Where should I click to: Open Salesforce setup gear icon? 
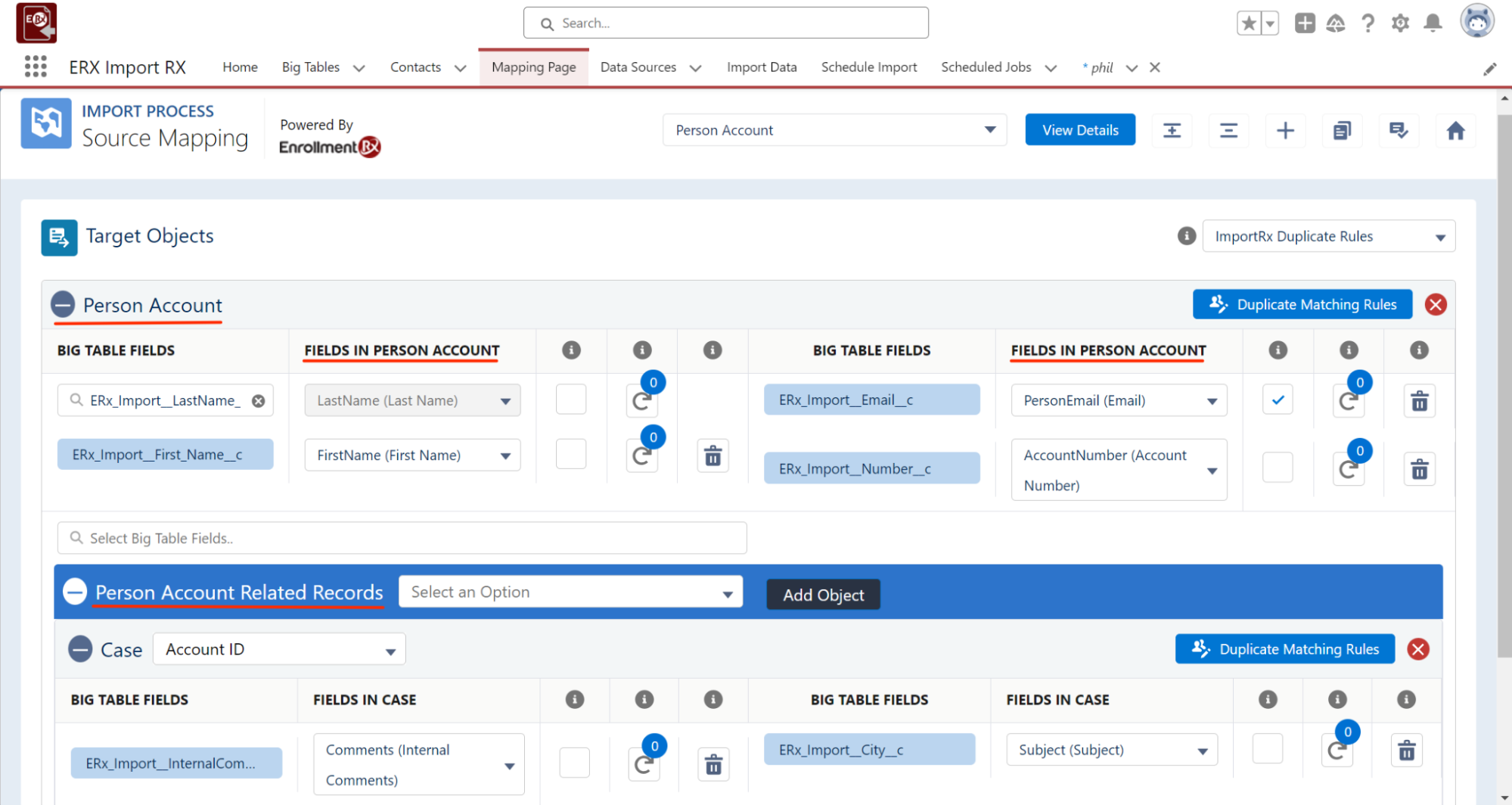[1399, 23]
